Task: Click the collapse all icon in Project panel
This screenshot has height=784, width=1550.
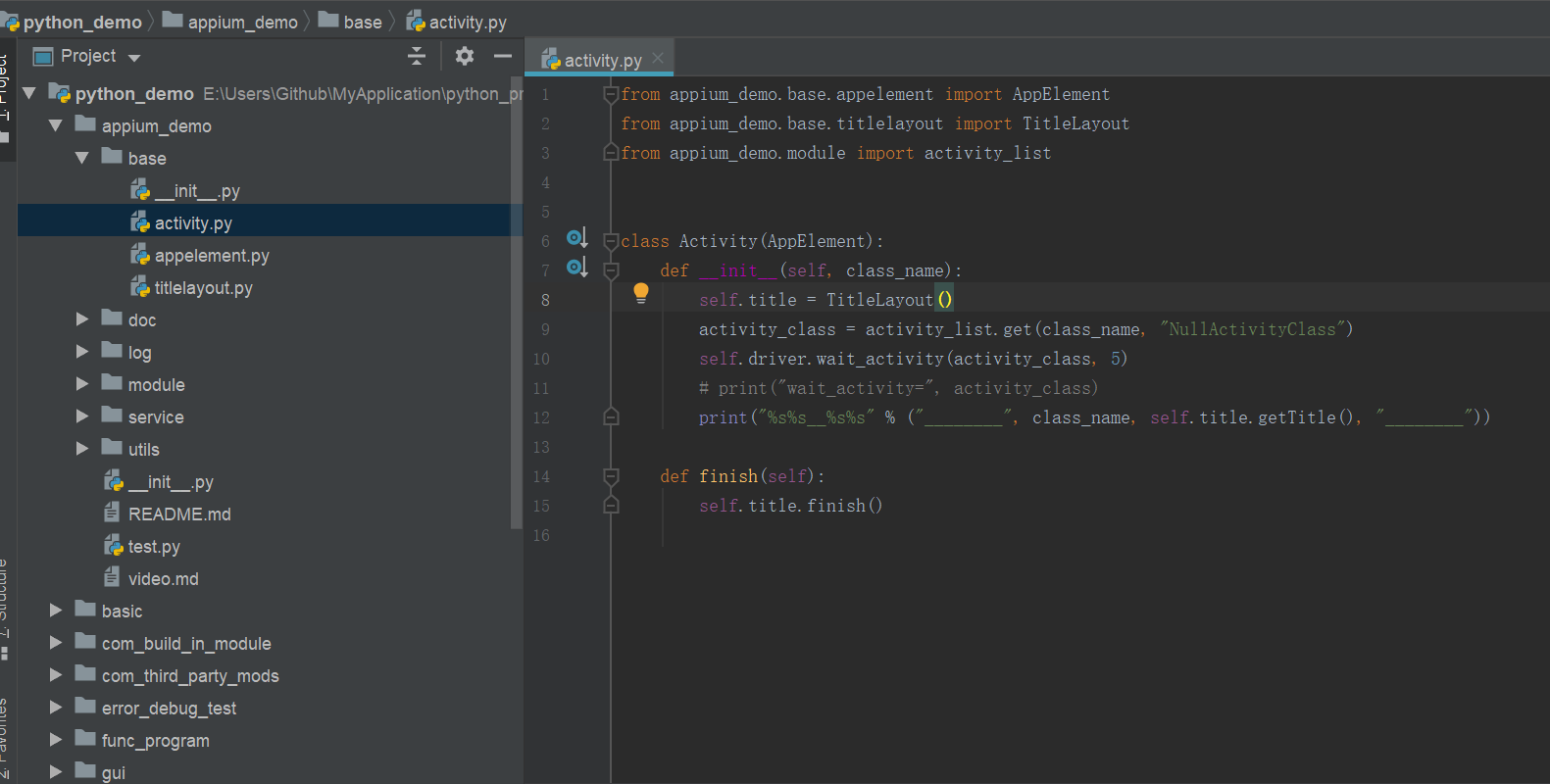Action: [x=417, y=56]
